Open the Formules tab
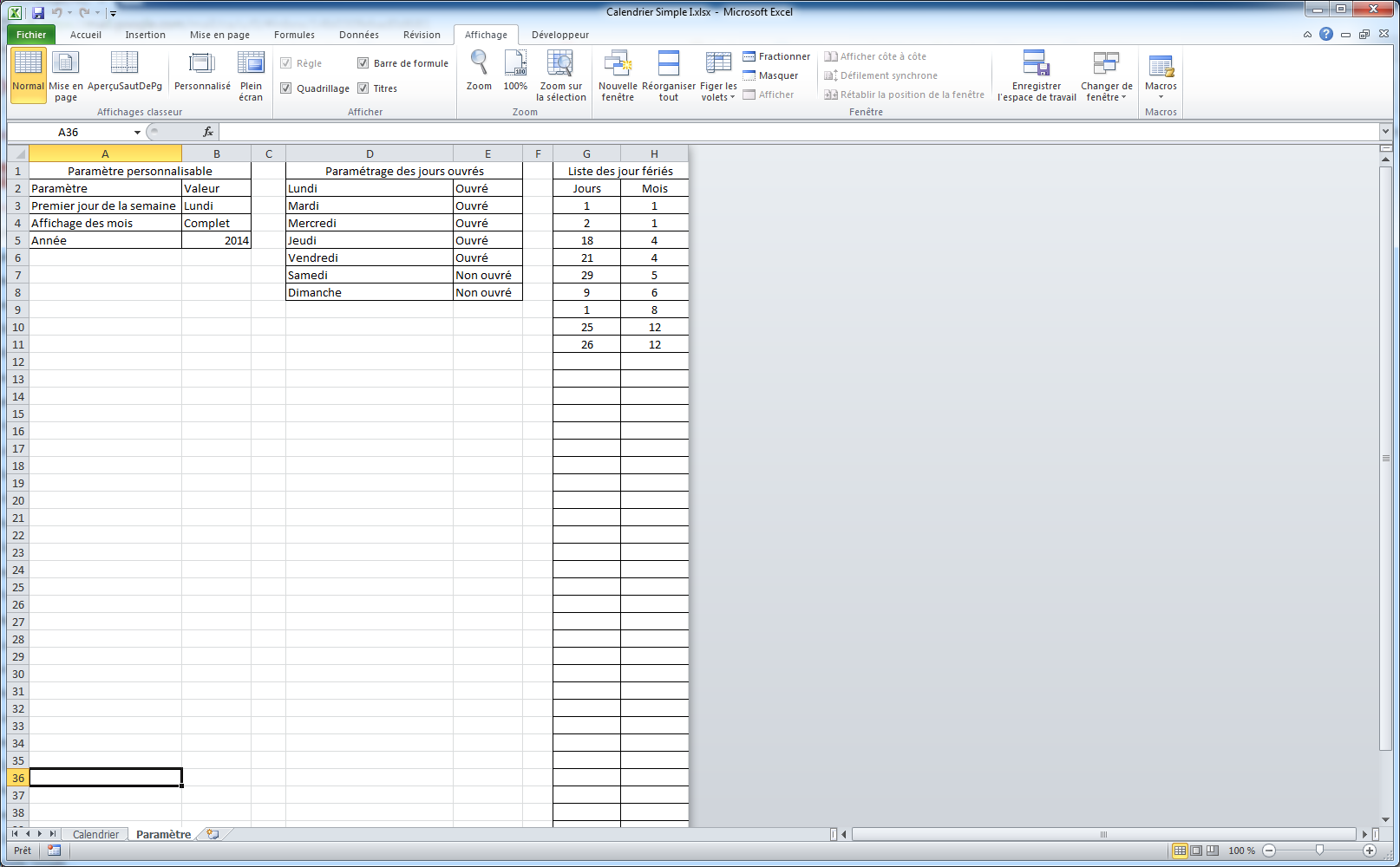 pyautogui.click(x=294, y=35)
